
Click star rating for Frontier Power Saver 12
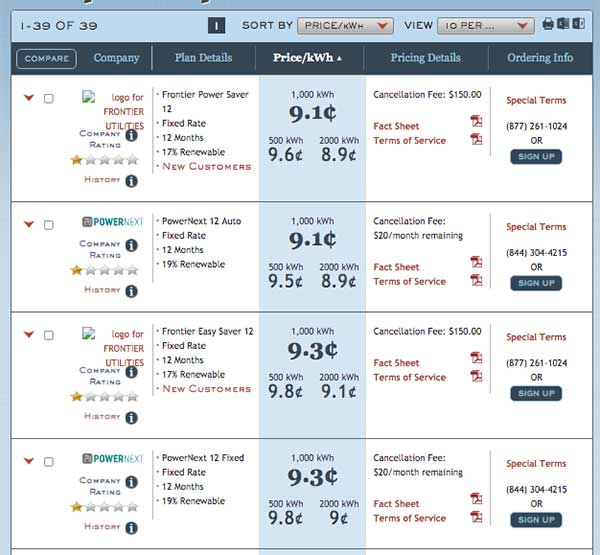[104, 160]
